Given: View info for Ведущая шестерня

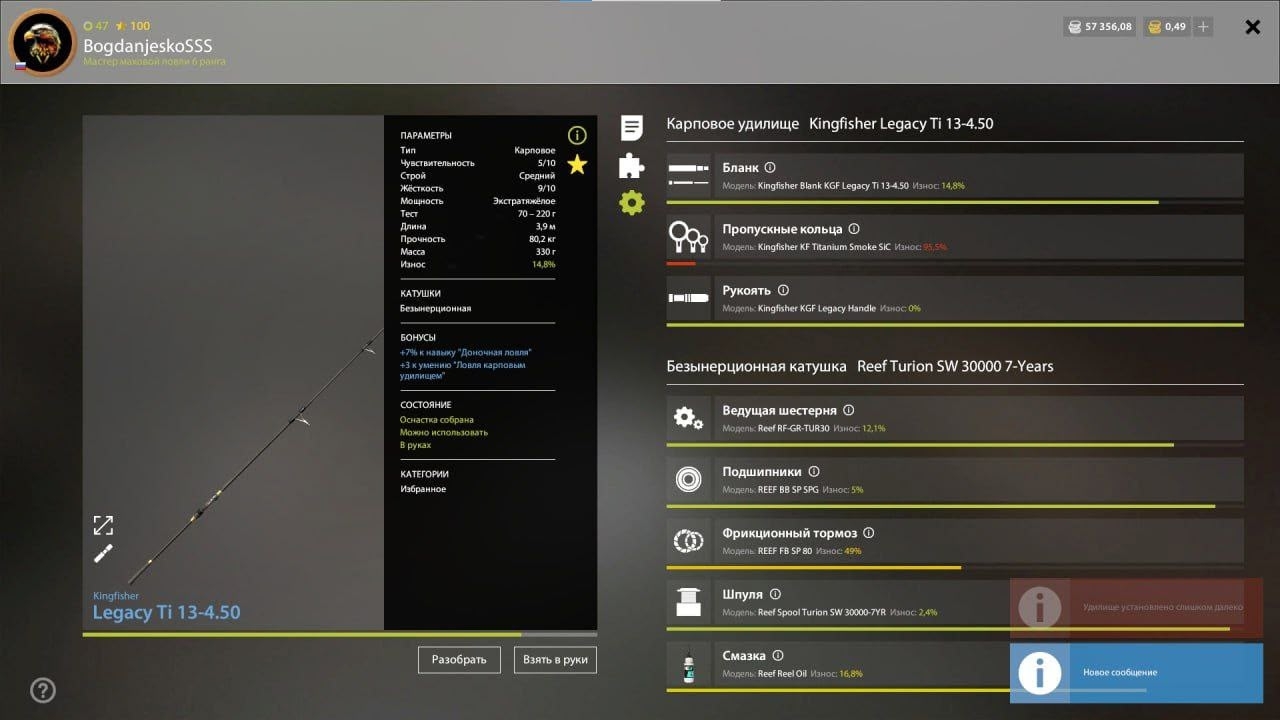Looking at the screenshot, I should (x=849, y=410).
